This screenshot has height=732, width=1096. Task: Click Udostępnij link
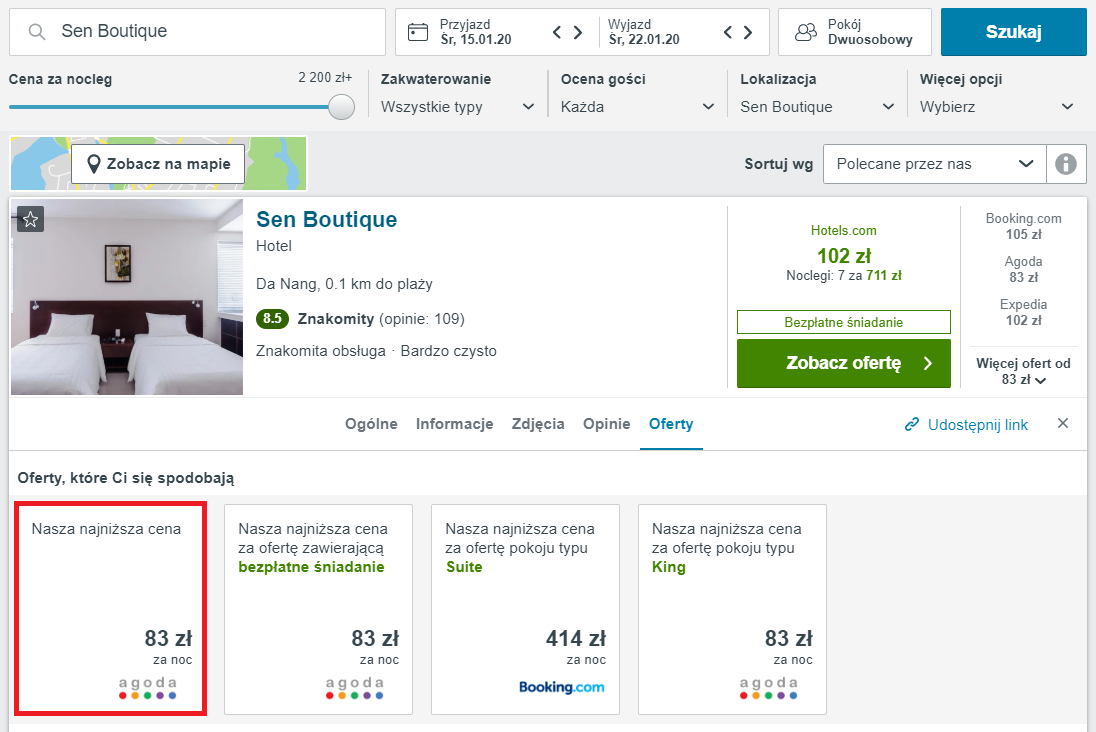point(978,425)
